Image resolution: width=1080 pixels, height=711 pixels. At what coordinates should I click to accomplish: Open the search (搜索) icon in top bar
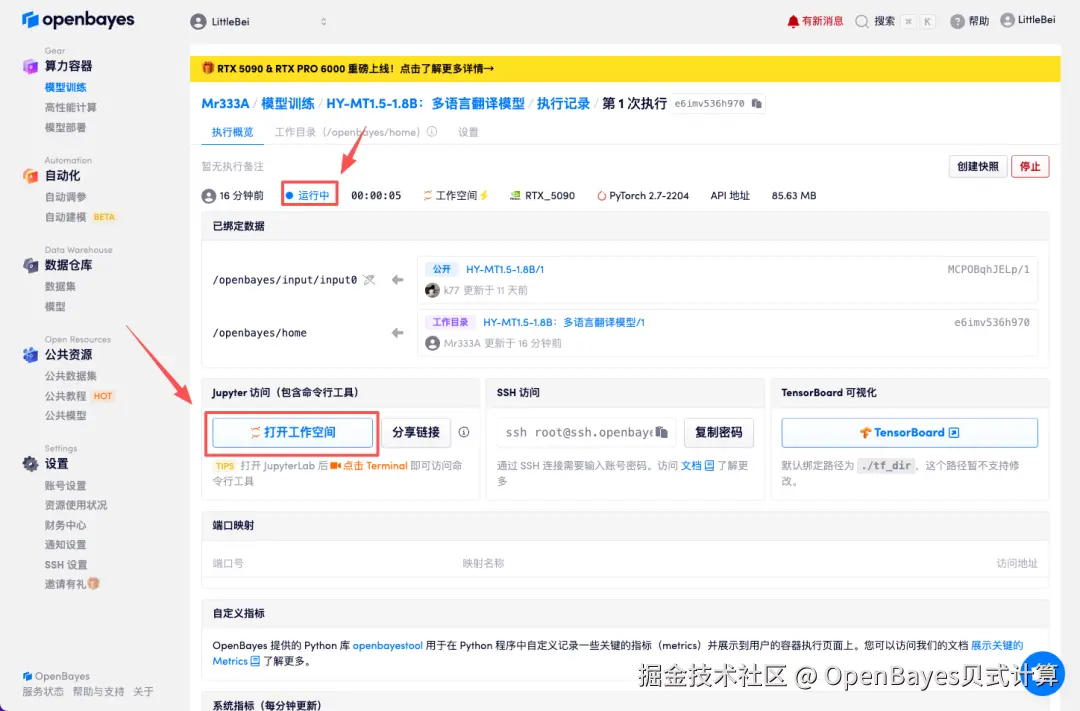click(862, 20)
